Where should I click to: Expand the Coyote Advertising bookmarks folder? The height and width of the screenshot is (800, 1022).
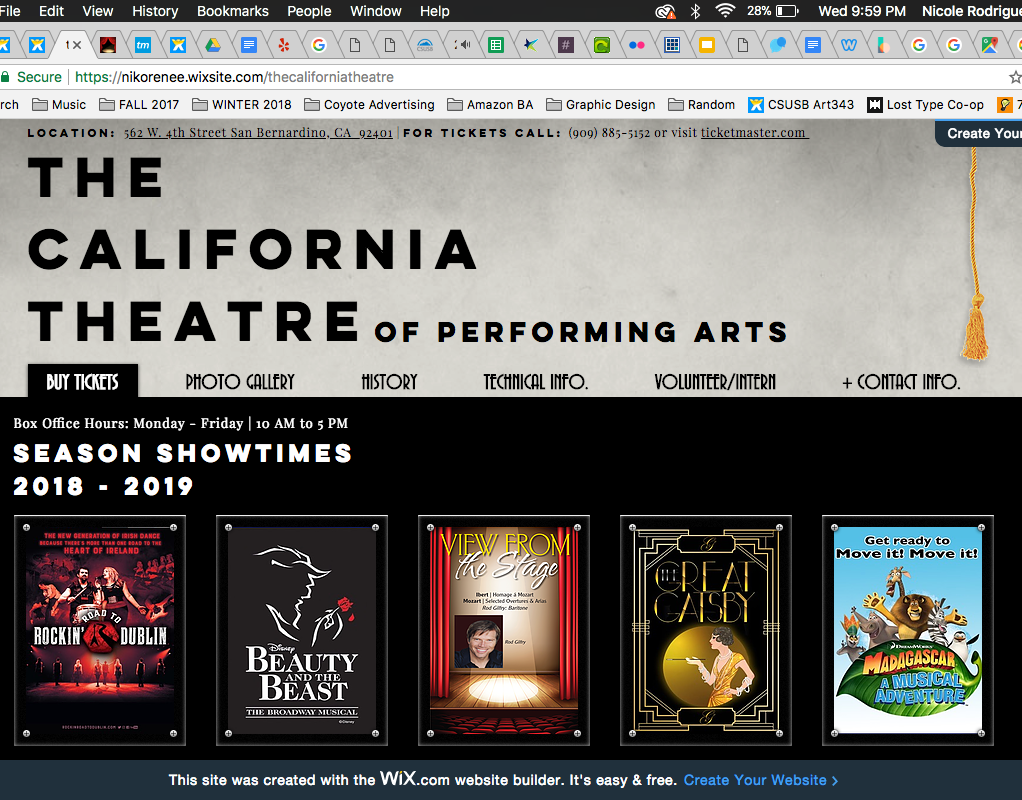pos(370,104)
